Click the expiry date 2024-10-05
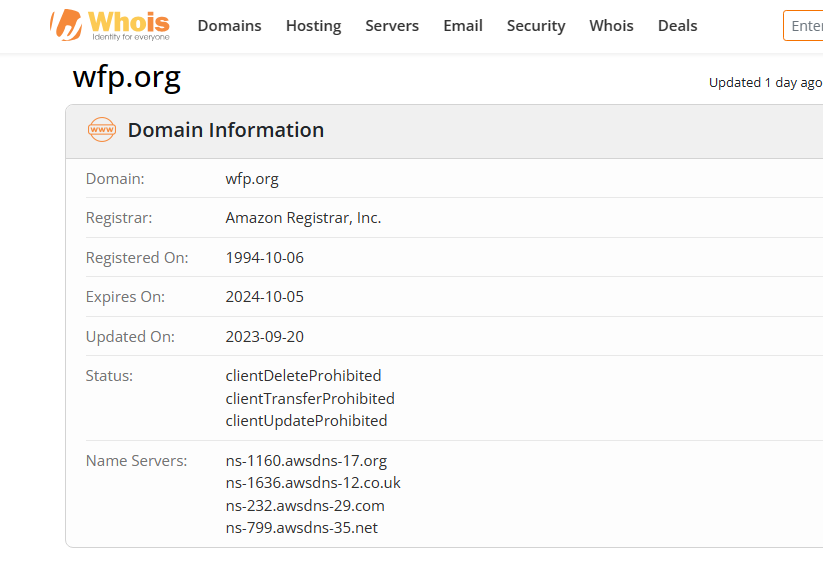Image resolution: width=823 pixels, height=563 pixels. click(x=265, y=297)
